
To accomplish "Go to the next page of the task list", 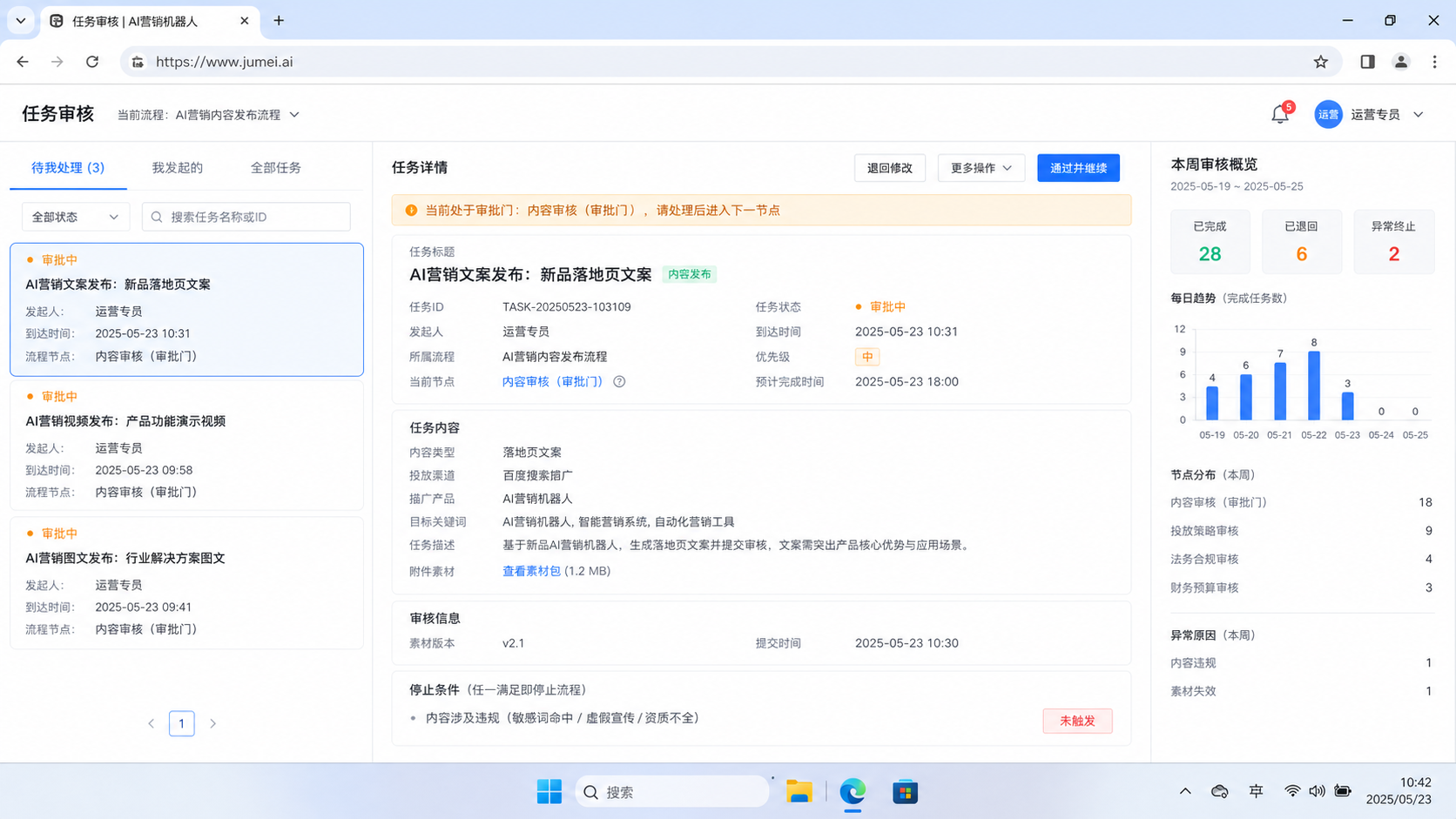I will coord(212,723).
